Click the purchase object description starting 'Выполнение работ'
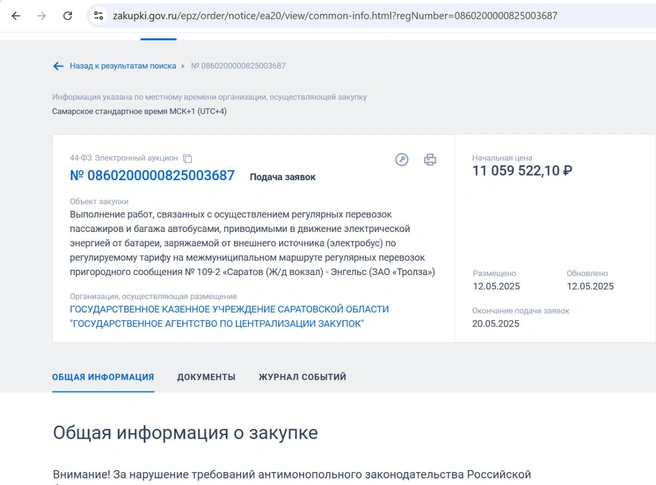The height and width of the screenshot is (485, 656). click(252, 243)
